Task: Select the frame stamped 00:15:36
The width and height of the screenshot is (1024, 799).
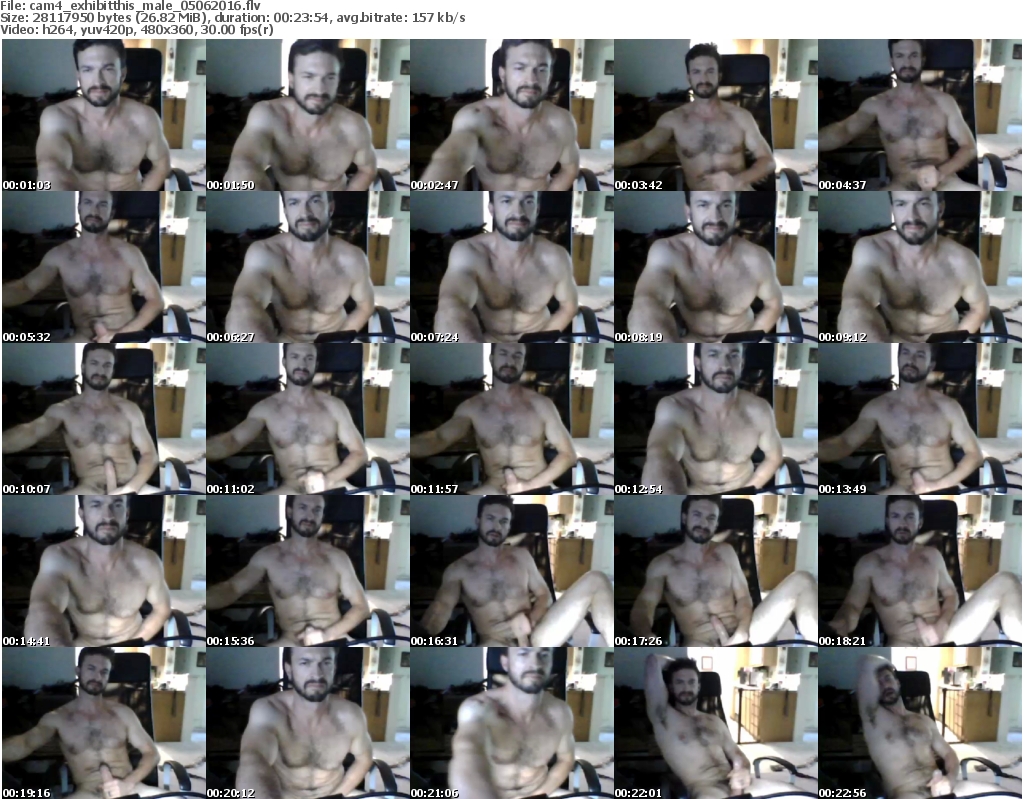Action: click(x=308, y=571)
